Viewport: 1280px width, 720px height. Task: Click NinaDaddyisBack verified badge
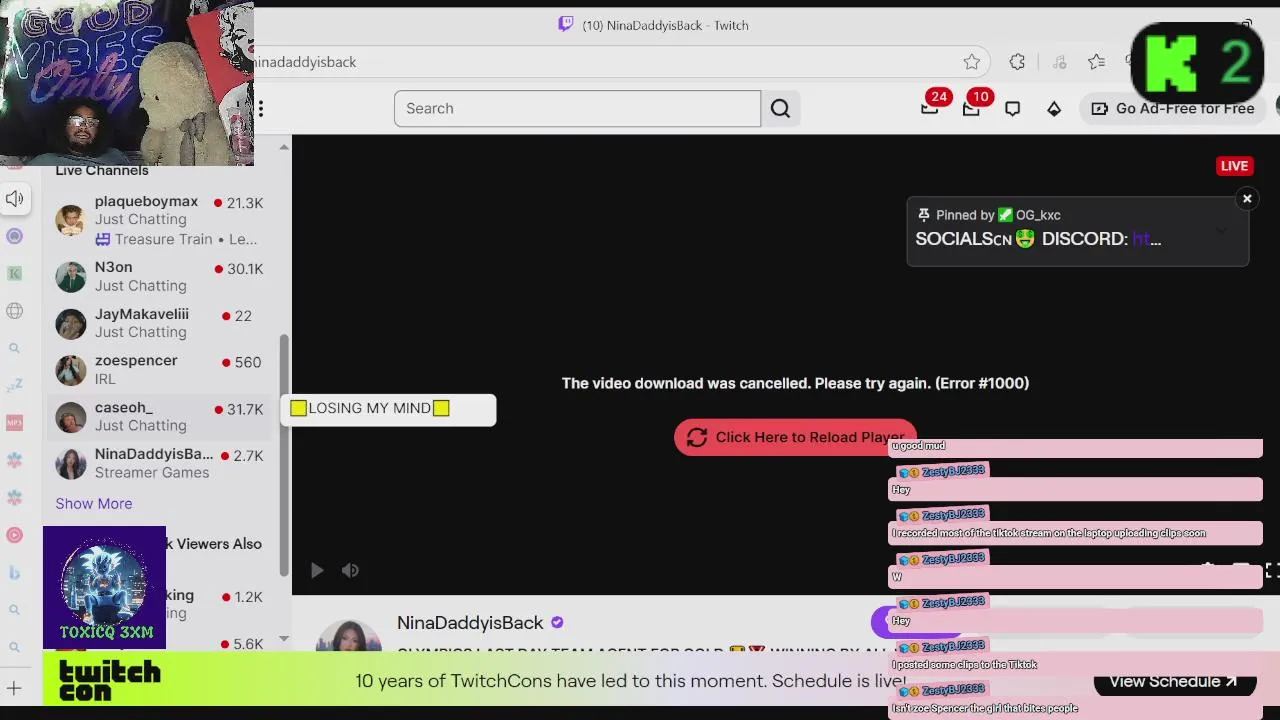coord(557,622)
